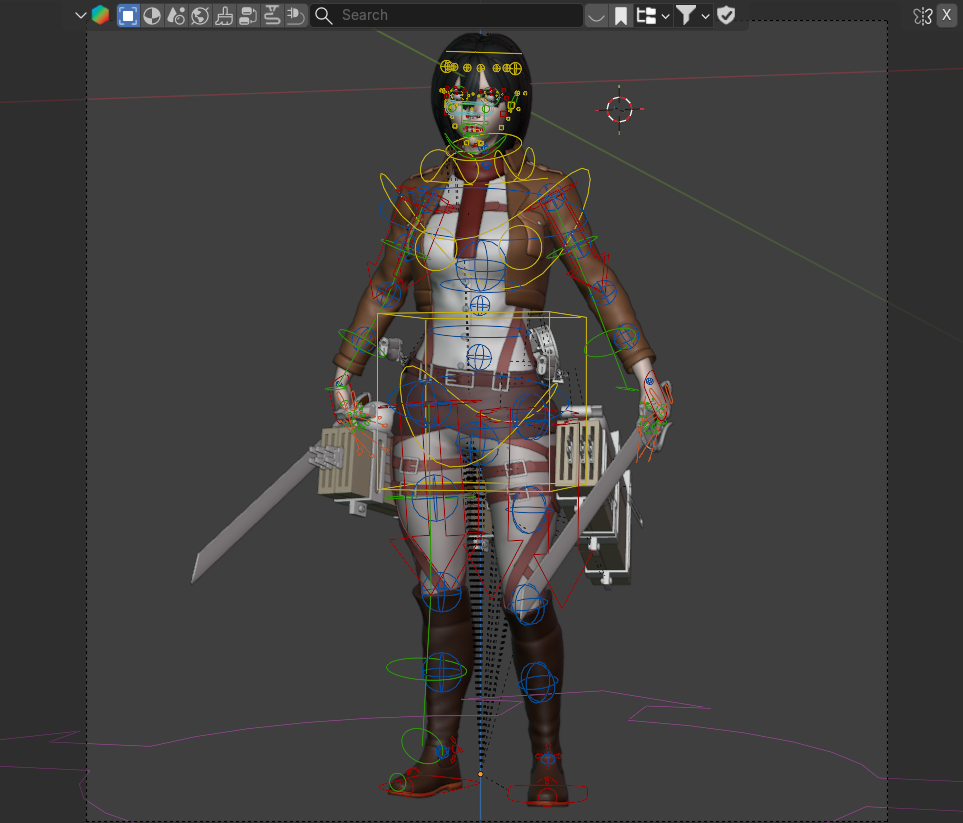Click the globe world icon
This screenshot has height=823, width=963.
point(200,15)
